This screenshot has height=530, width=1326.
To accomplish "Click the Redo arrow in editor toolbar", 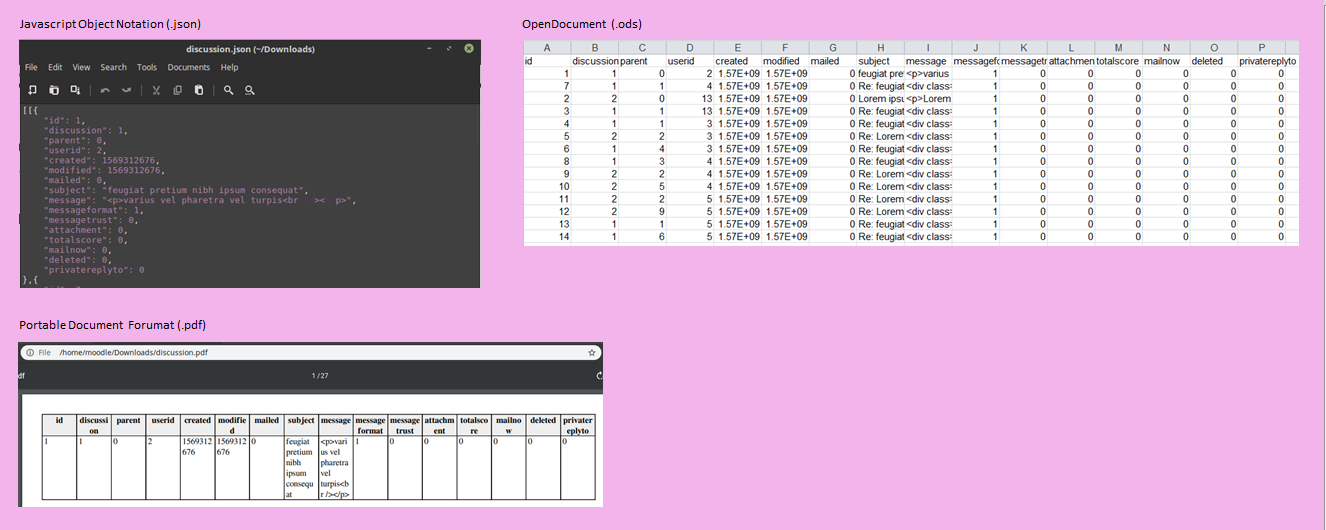I will [127, 90].
